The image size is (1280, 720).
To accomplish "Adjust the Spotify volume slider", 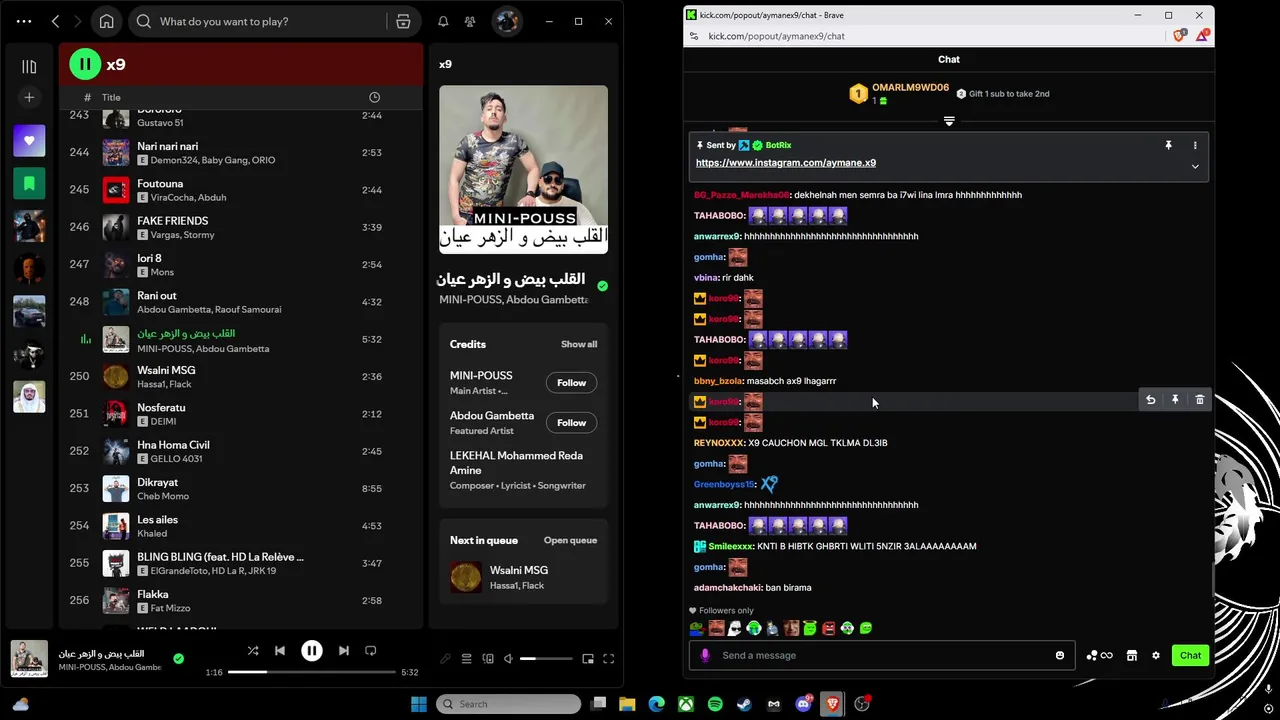I will pyautogui.click(x=546, y=659).
